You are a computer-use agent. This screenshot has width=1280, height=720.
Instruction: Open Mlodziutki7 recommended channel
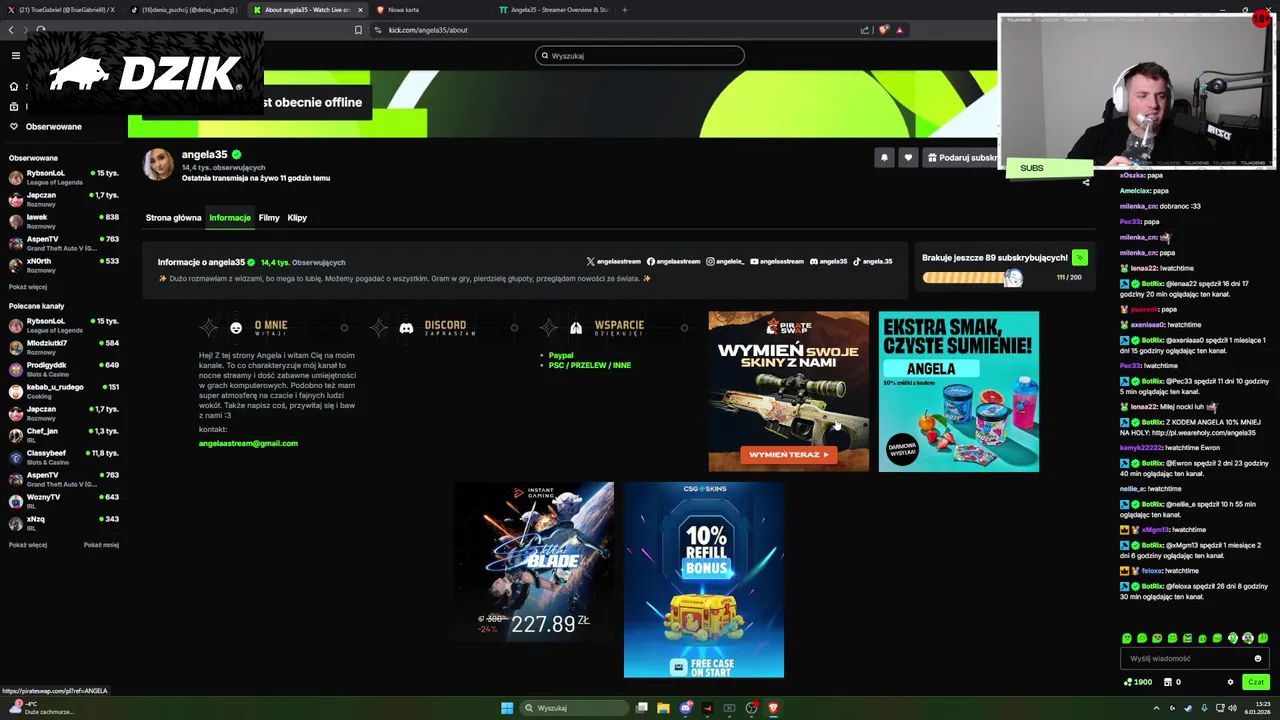pos(64,347)
